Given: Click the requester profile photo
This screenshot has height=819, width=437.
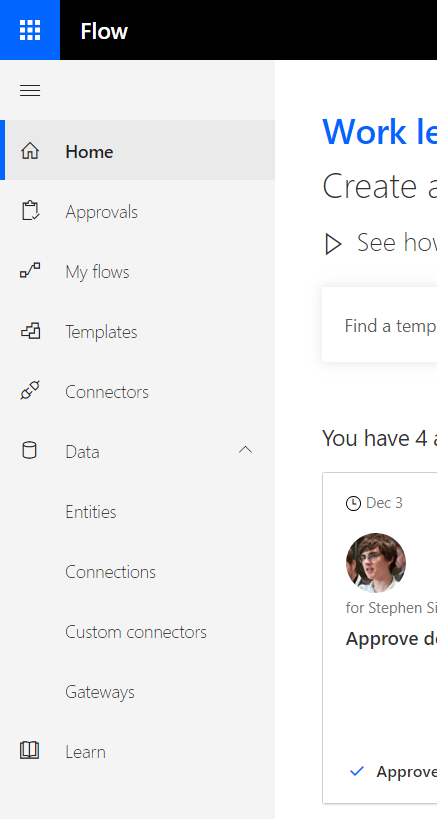Looking at the screenshot, I should click(375, 563).
